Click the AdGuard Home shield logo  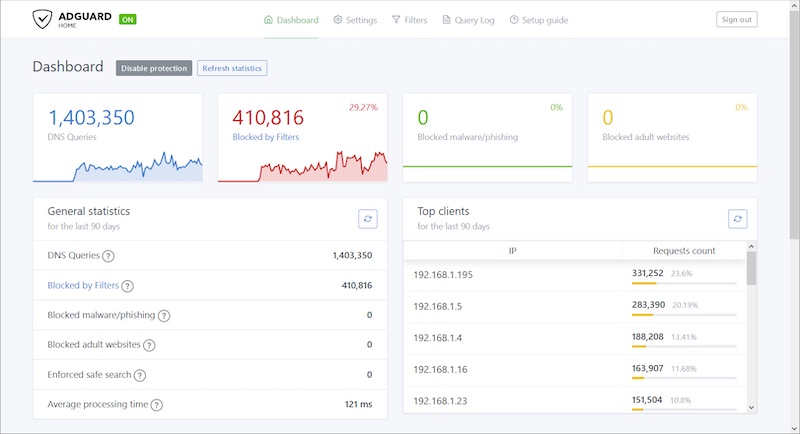pos(42,19)
